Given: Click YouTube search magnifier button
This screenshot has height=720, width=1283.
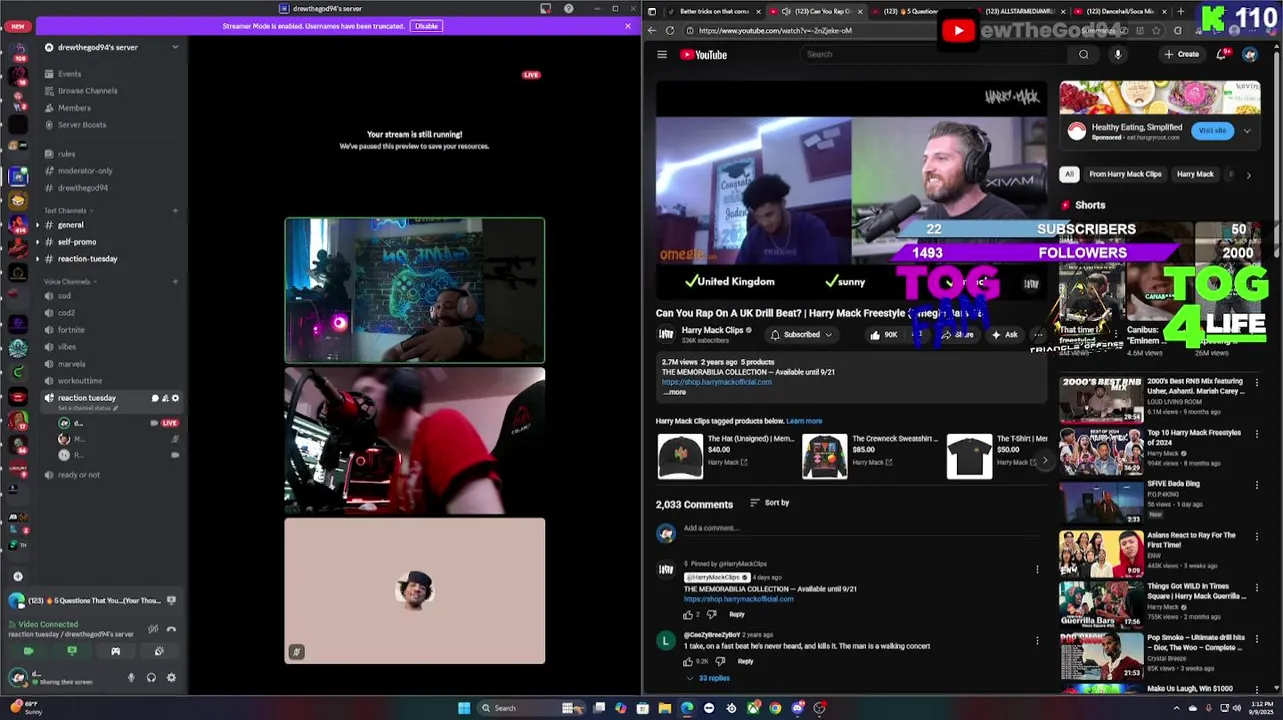Looking at the screenshot, I should (x=1084, y=54).
